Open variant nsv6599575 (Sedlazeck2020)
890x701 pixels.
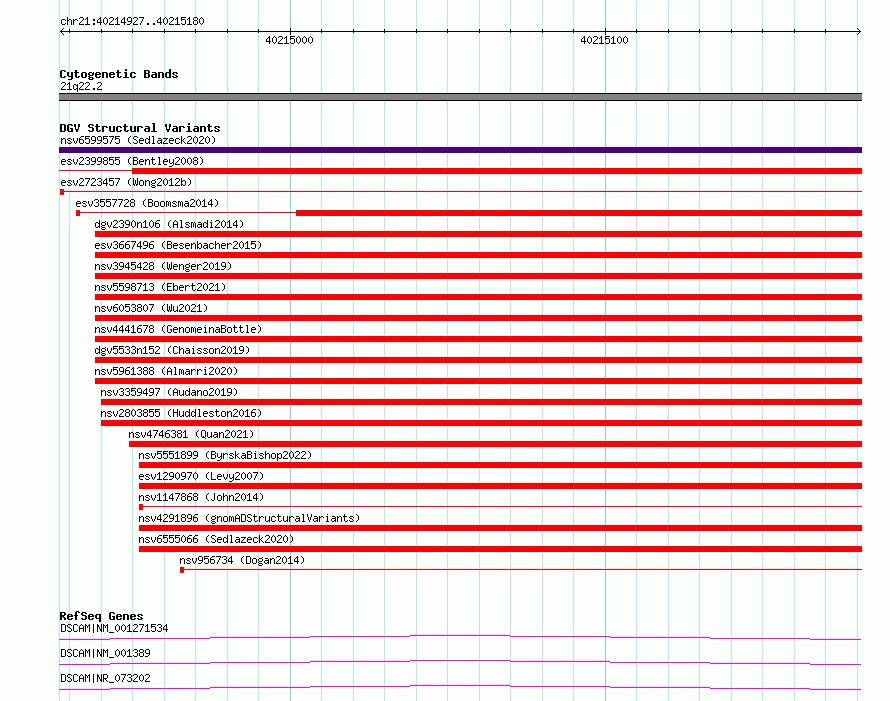138,140
